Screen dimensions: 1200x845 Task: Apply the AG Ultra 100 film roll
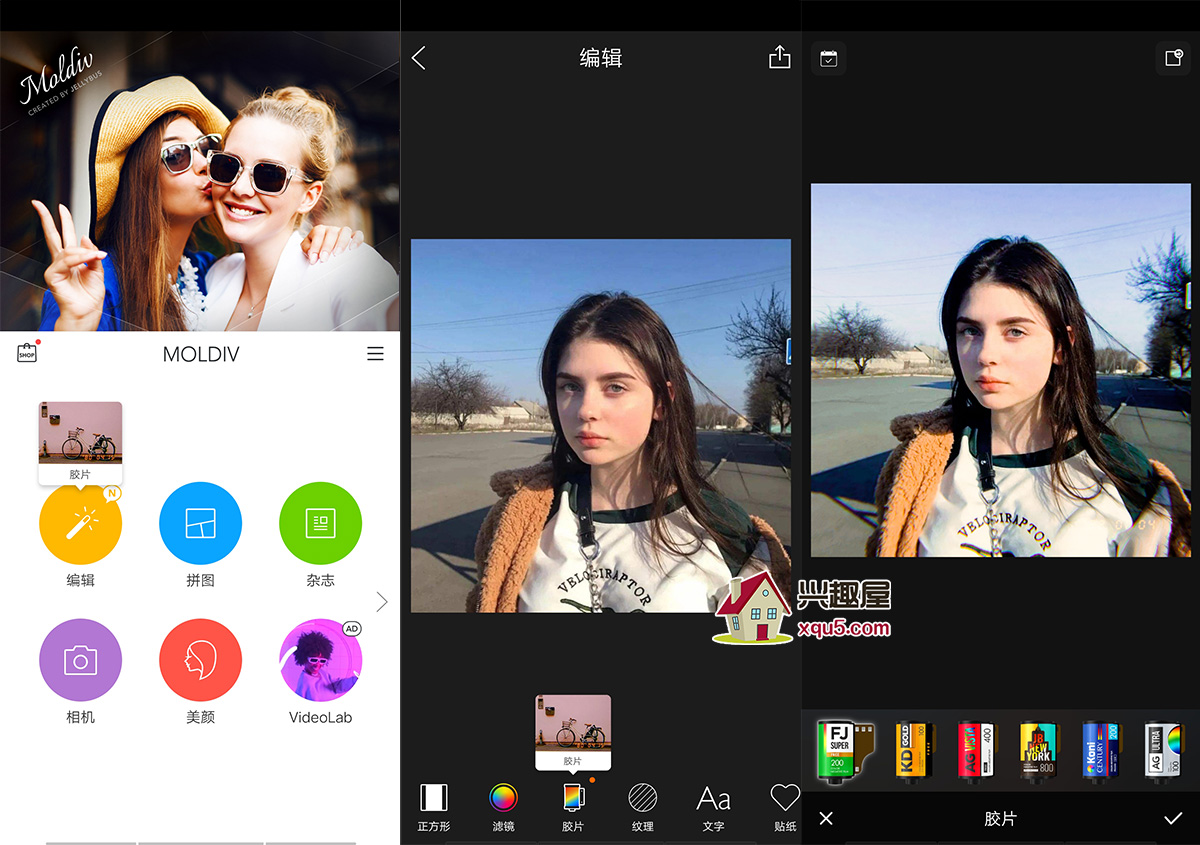pos(1164,750)
